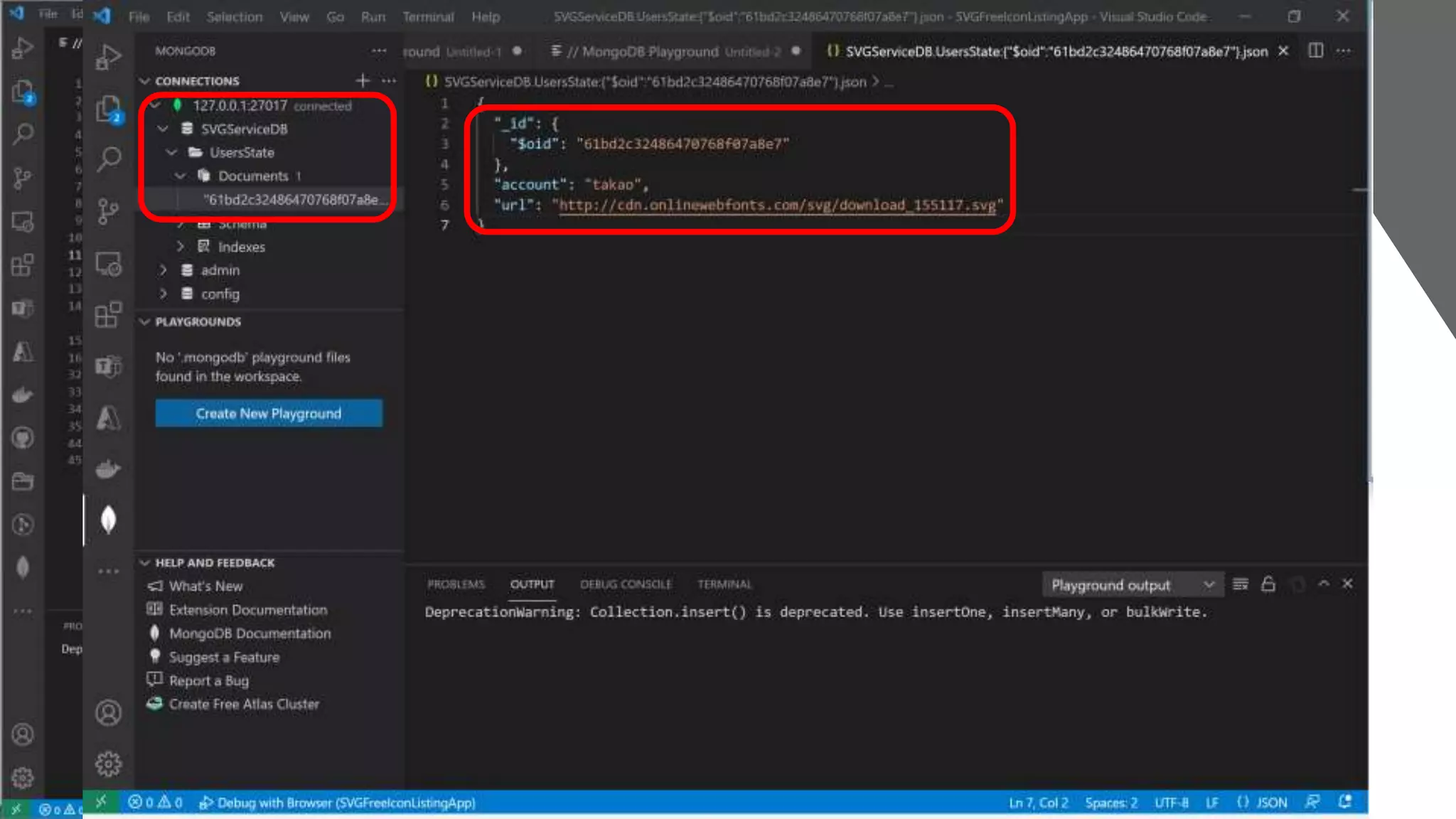Clear the output panel

tap(1241, 584)
